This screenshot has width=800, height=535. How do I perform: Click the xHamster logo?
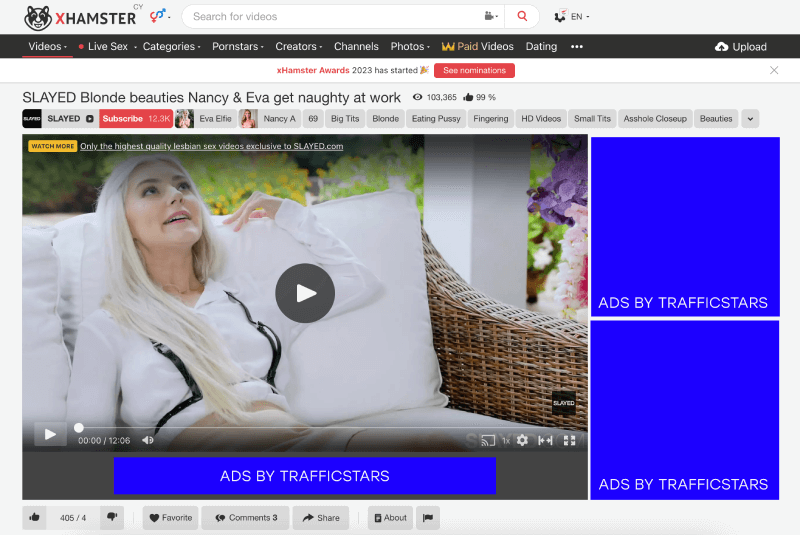(80, 17)
